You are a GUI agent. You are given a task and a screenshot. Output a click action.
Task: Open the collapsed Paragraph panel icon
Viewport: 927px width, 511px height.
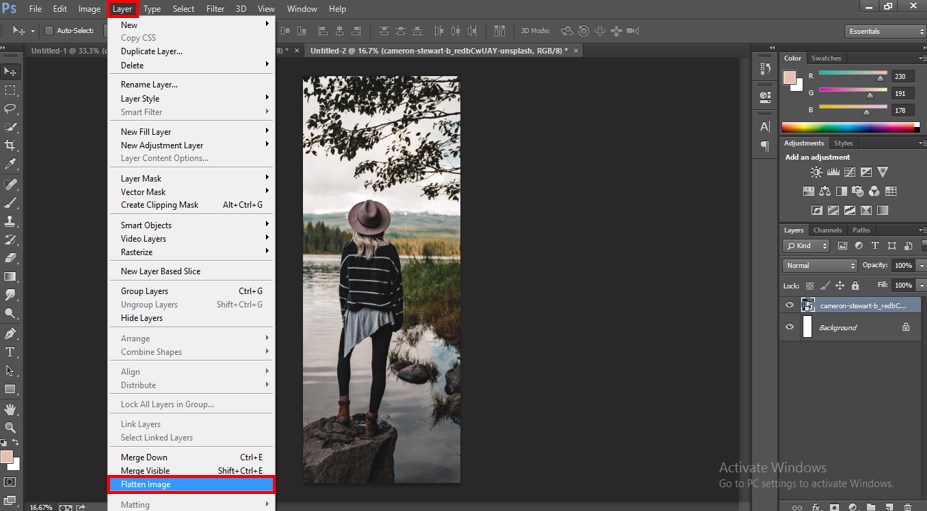pyautogui.click(x=764, y=145)
